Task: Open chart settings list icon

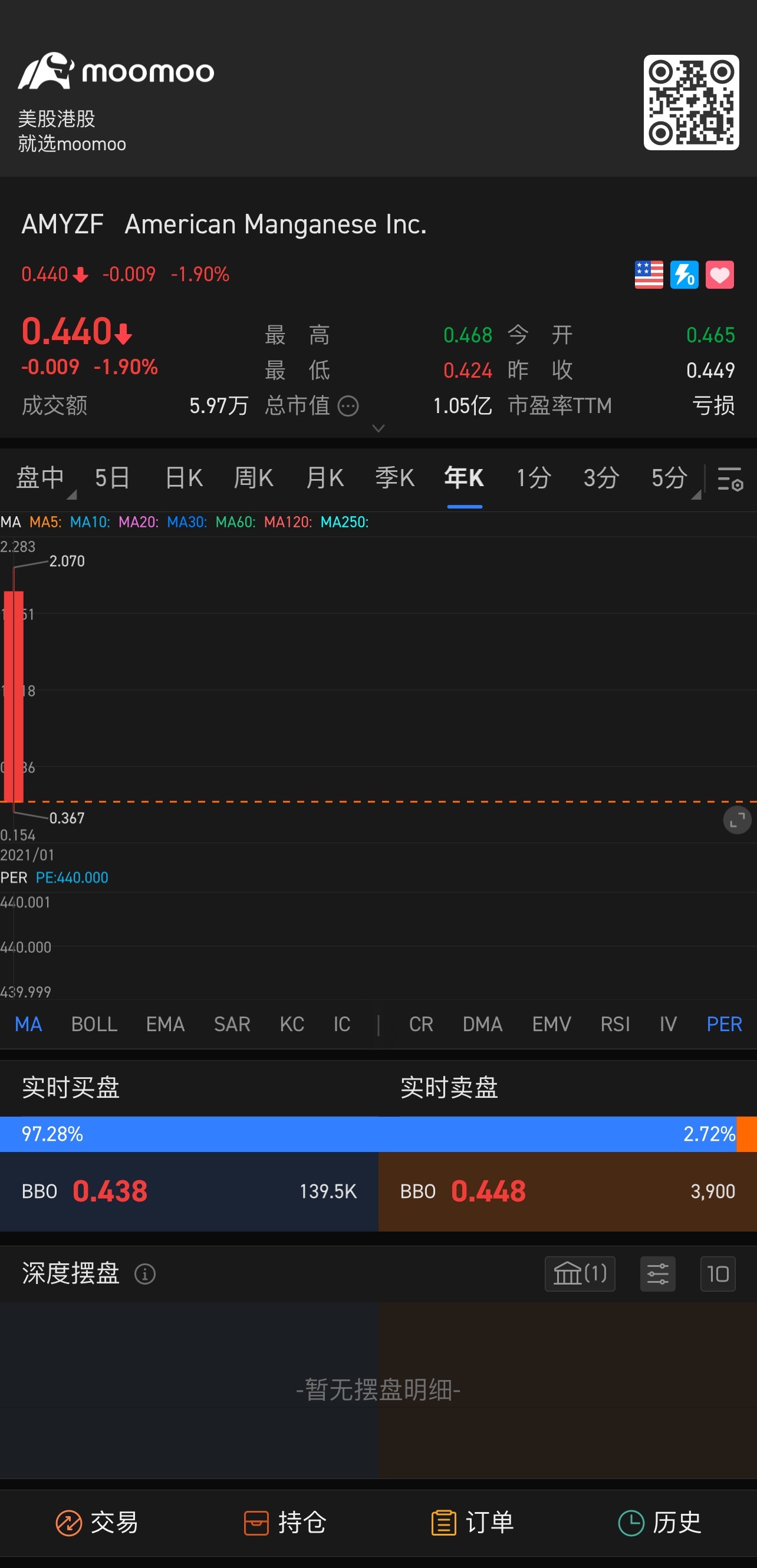Action: coord(730,478)
